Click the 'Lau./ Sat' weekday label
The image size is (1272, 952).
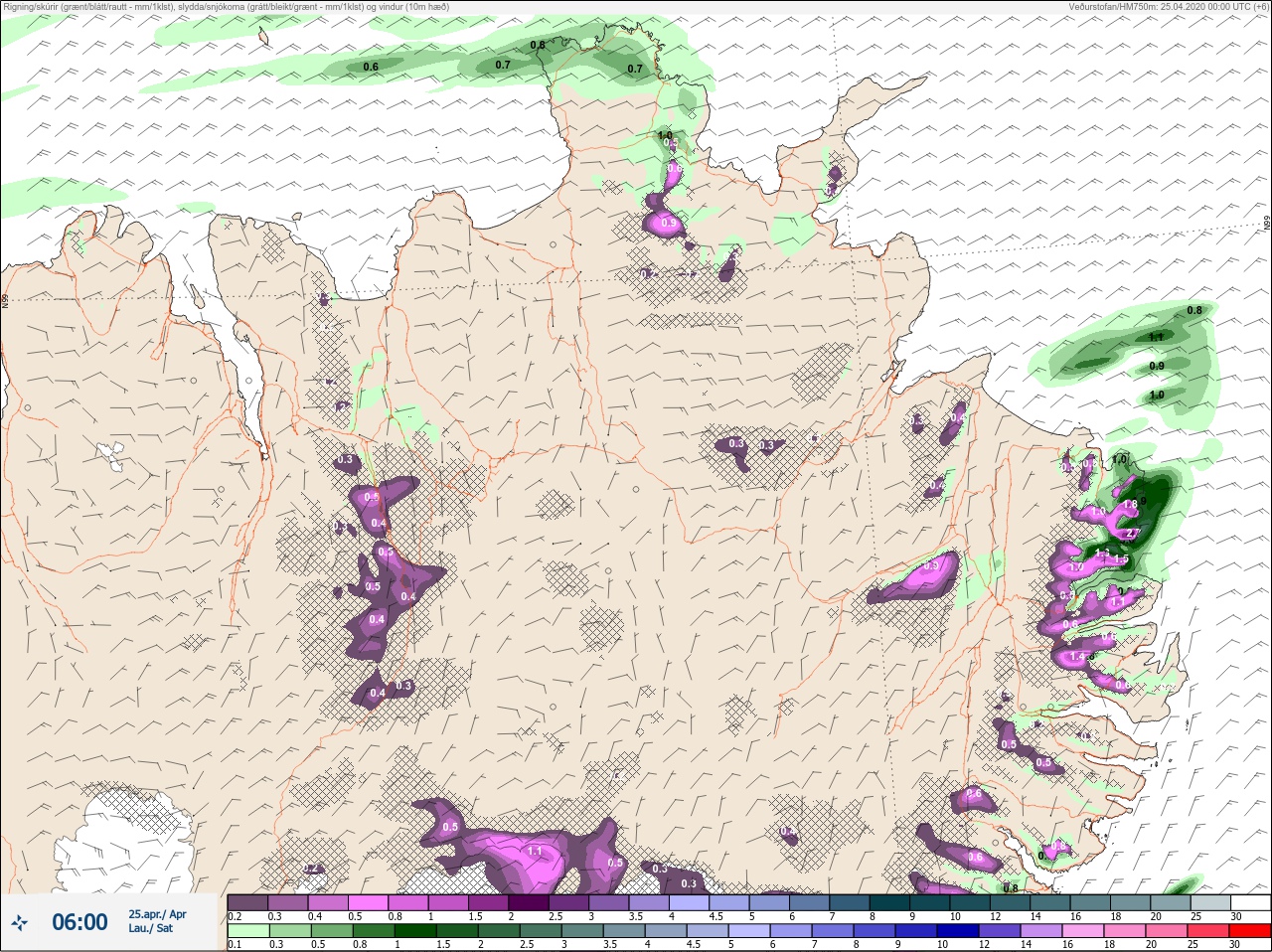pyautogui.click(x=150, y=928)
